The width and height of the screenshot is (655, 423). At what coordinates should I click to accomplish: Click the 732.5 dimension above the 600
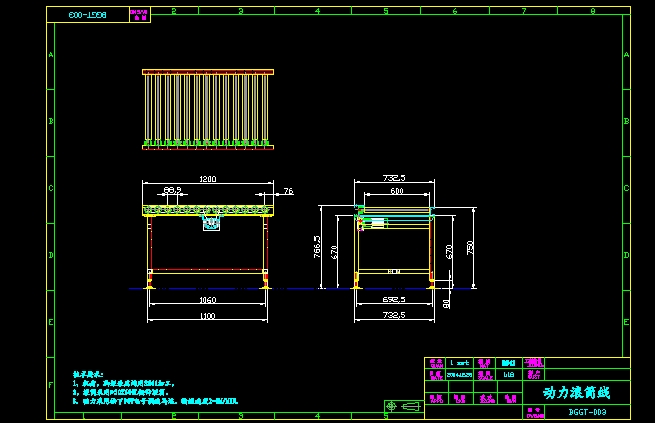394,178
